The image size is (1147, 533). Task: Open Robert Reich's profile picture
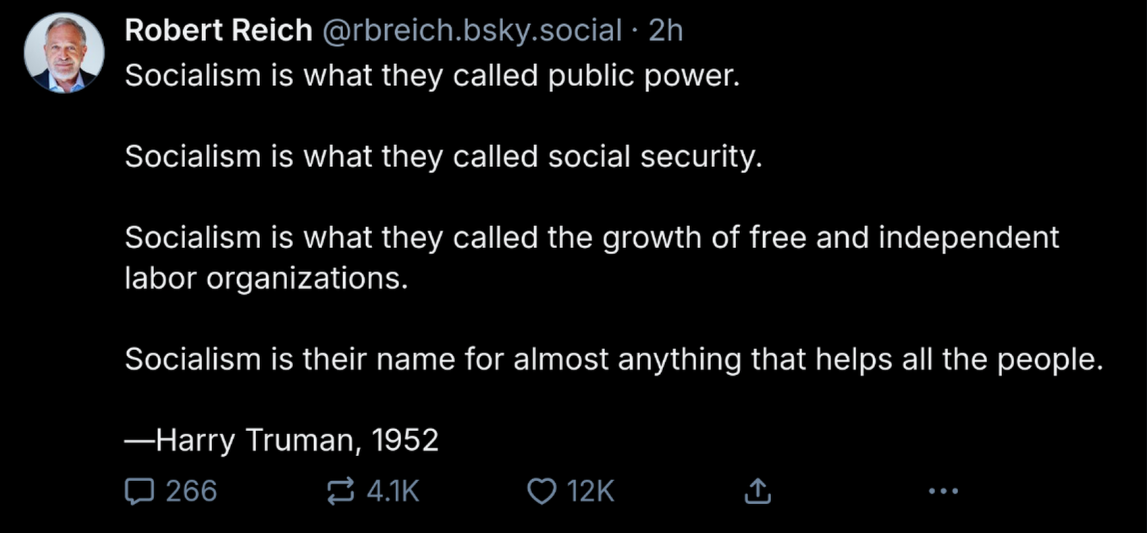[x=63, y=55]
